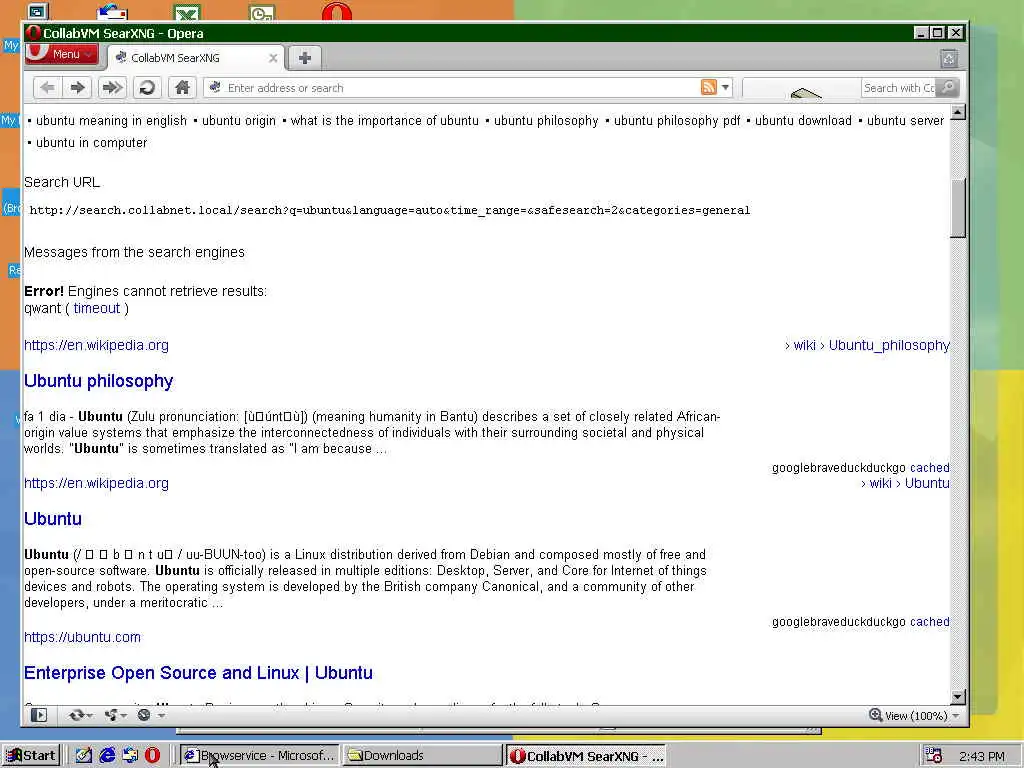The height and width of the screenshot is (768, 1024).
Task: Select the 'ubuntu server' suggestion
Action: [905, 121]
